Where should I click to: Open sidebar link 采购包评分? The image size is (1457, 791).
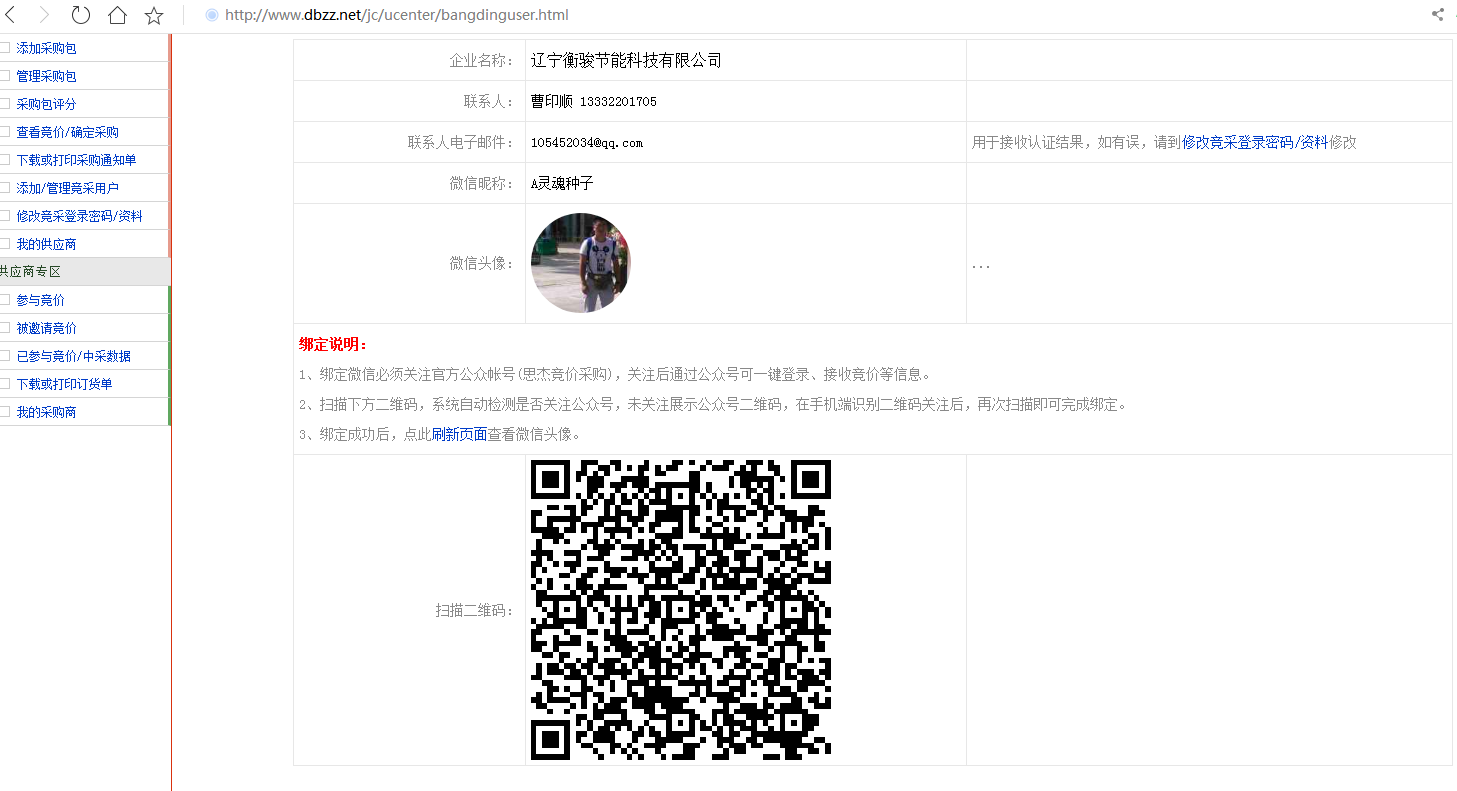46,104
